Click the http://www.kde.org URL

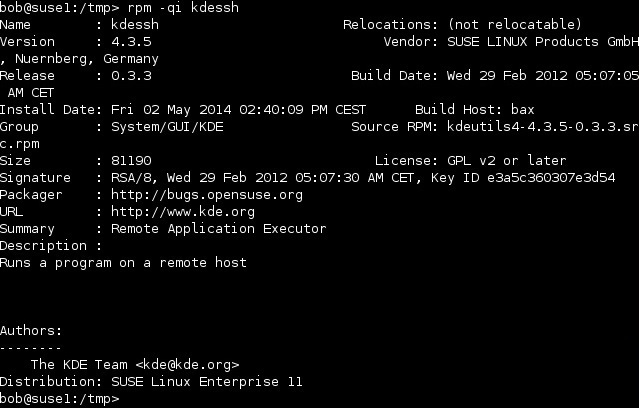click(x=183, y=212)
